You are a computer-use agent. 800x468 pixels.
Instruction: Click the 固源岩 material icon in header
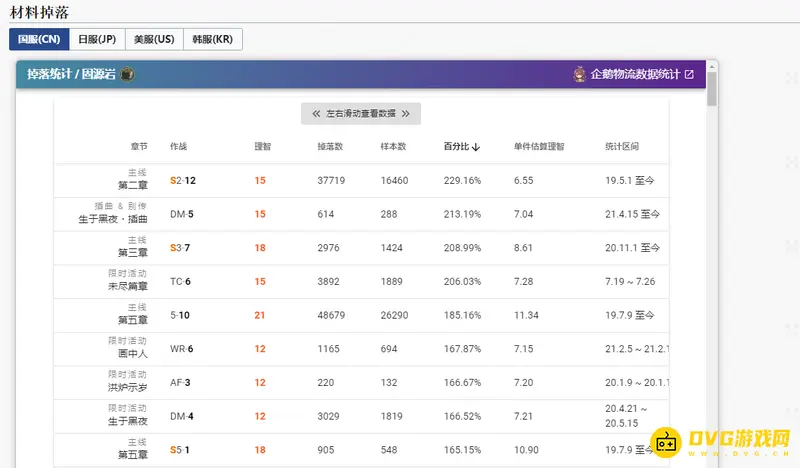127,75
